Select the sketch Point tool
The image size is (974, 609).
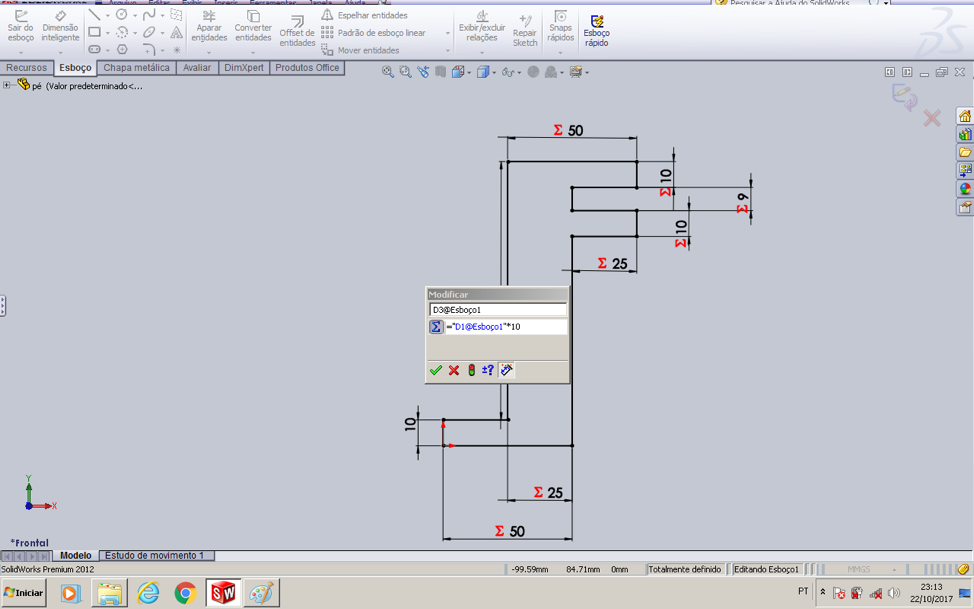[x=177, y=50]
